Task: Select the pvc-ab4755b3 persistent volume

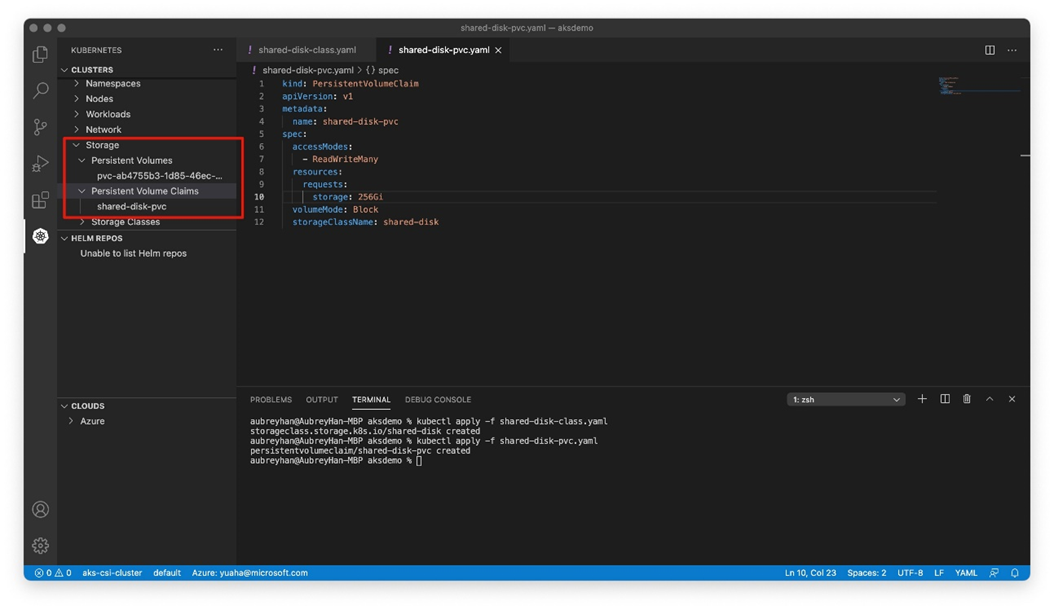Action: (x=159, y=176)
